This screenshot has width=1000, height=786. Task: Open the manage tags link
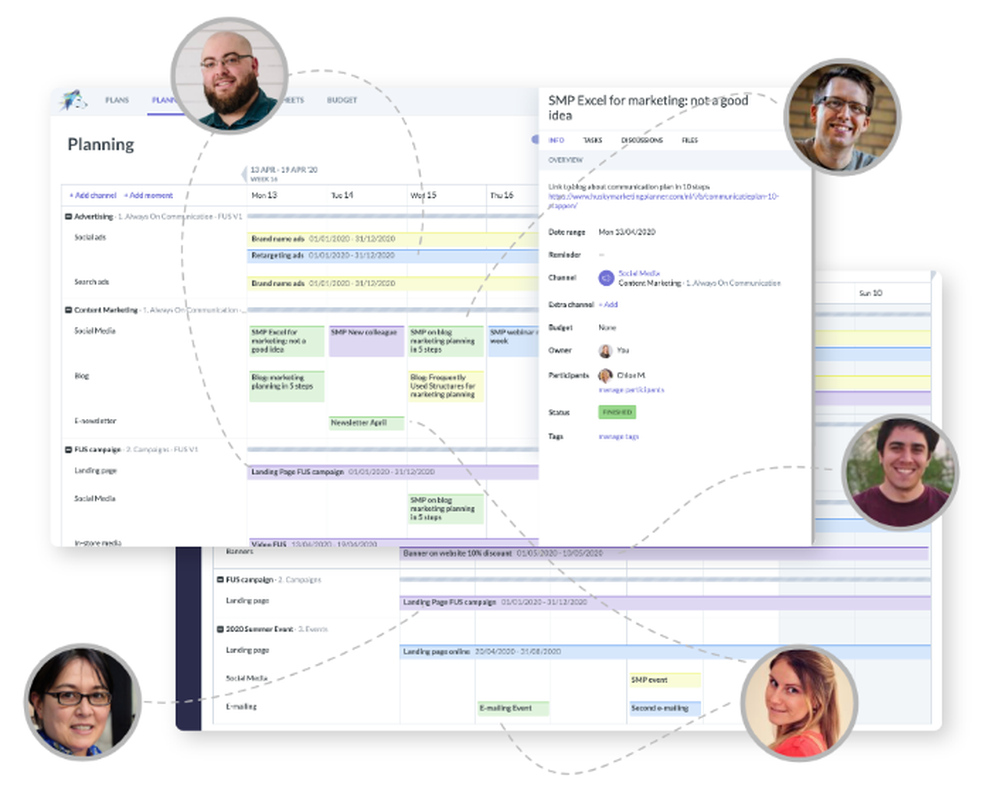click(619, 437)
